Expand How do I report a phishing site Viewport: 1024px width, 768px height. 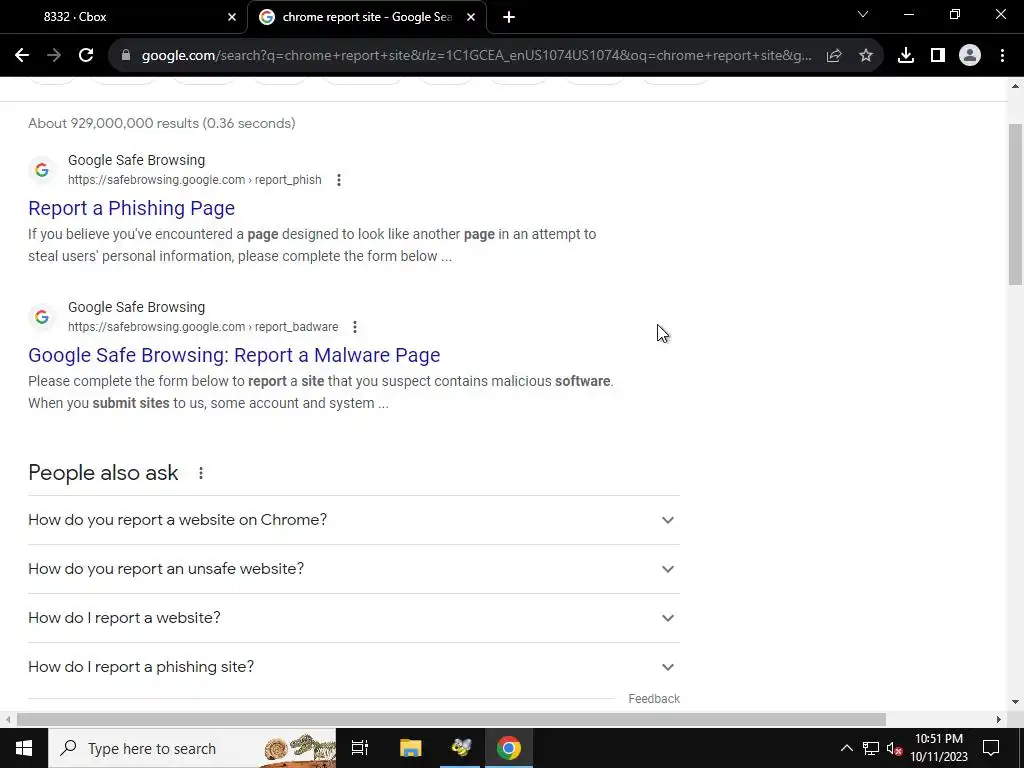pyautogui.click(x=354, y=667)
